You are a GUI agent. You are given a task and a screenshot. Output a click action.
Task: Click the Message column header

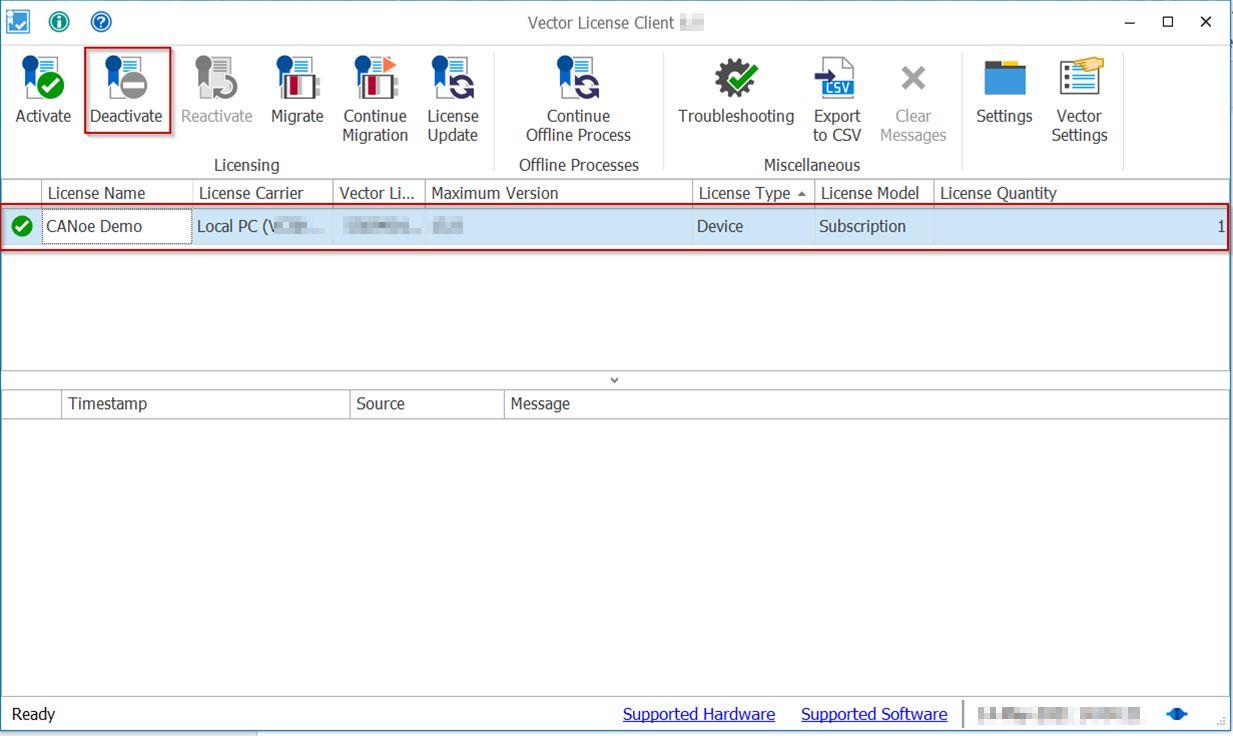(x=540, y=404)
